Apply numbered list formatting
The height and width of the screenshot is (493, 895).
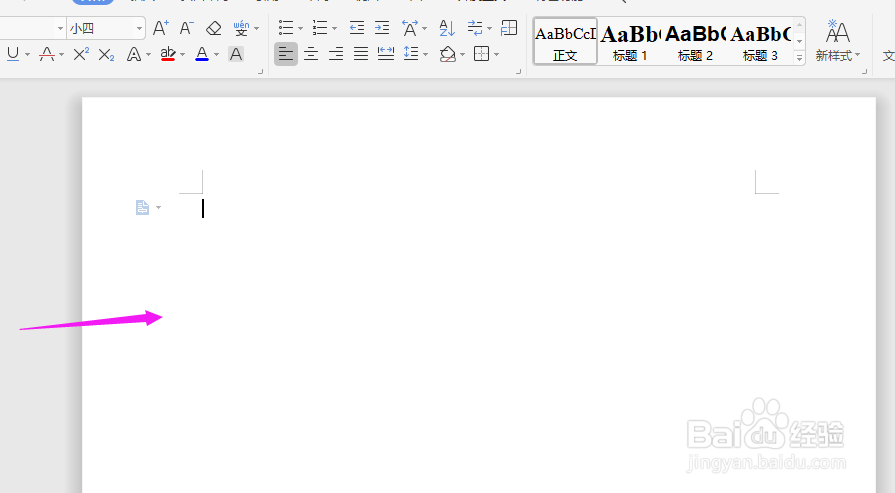(320, 27)
